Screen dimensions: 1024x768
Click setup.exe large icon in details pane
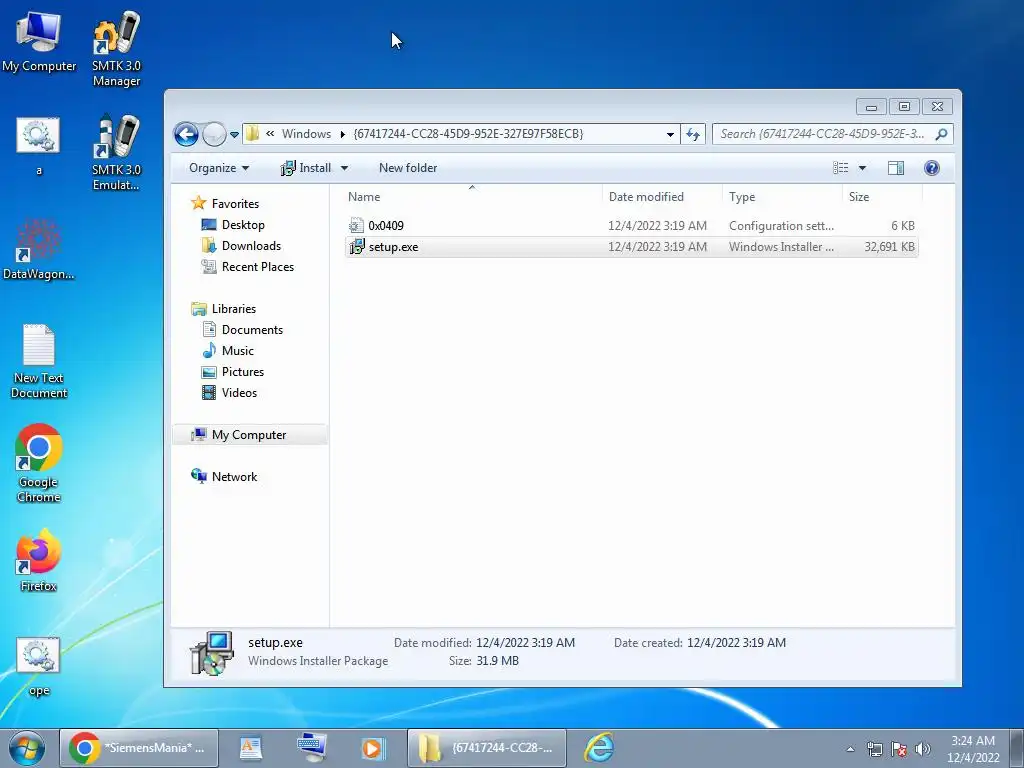coord(211,652)
